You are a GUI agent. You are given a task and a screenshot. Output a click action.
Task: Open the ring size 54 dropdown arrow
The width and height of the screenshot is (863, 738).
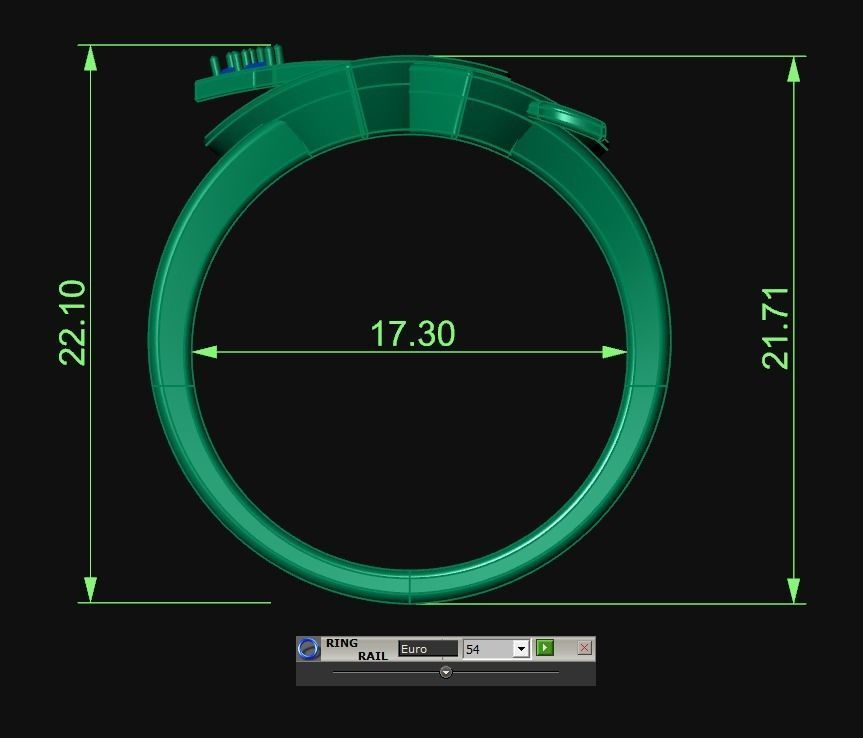point(521,649)
